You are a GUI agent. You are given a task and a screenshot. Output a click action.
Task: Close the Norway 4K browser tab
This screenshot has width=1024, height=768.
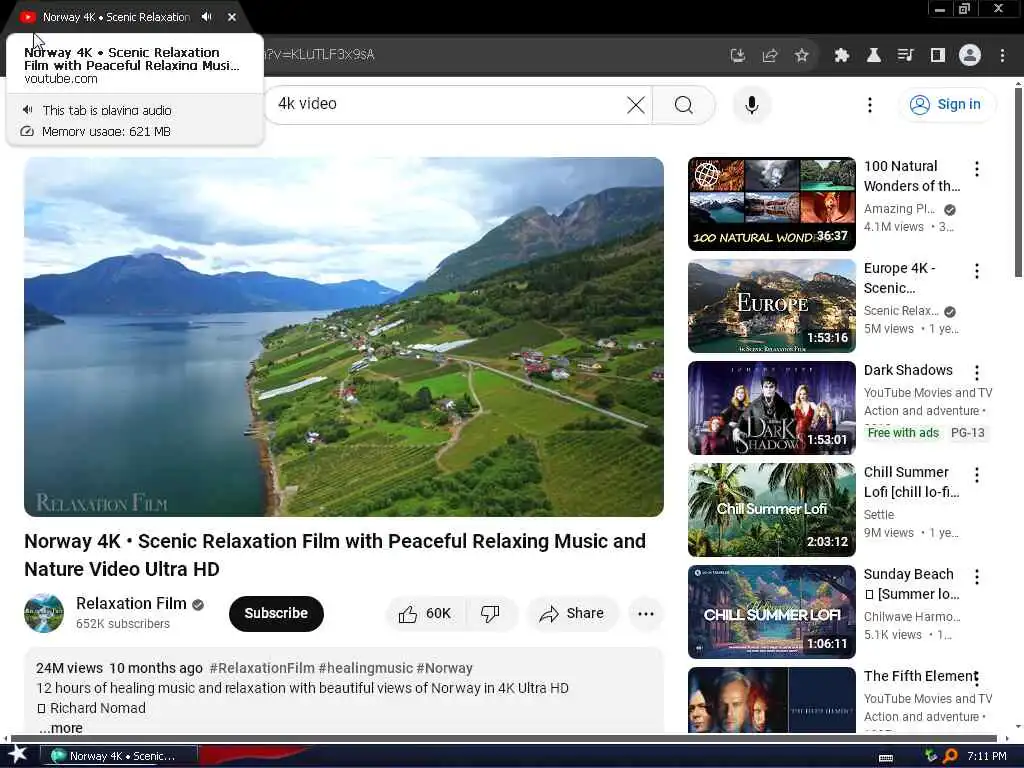point(232,17)
